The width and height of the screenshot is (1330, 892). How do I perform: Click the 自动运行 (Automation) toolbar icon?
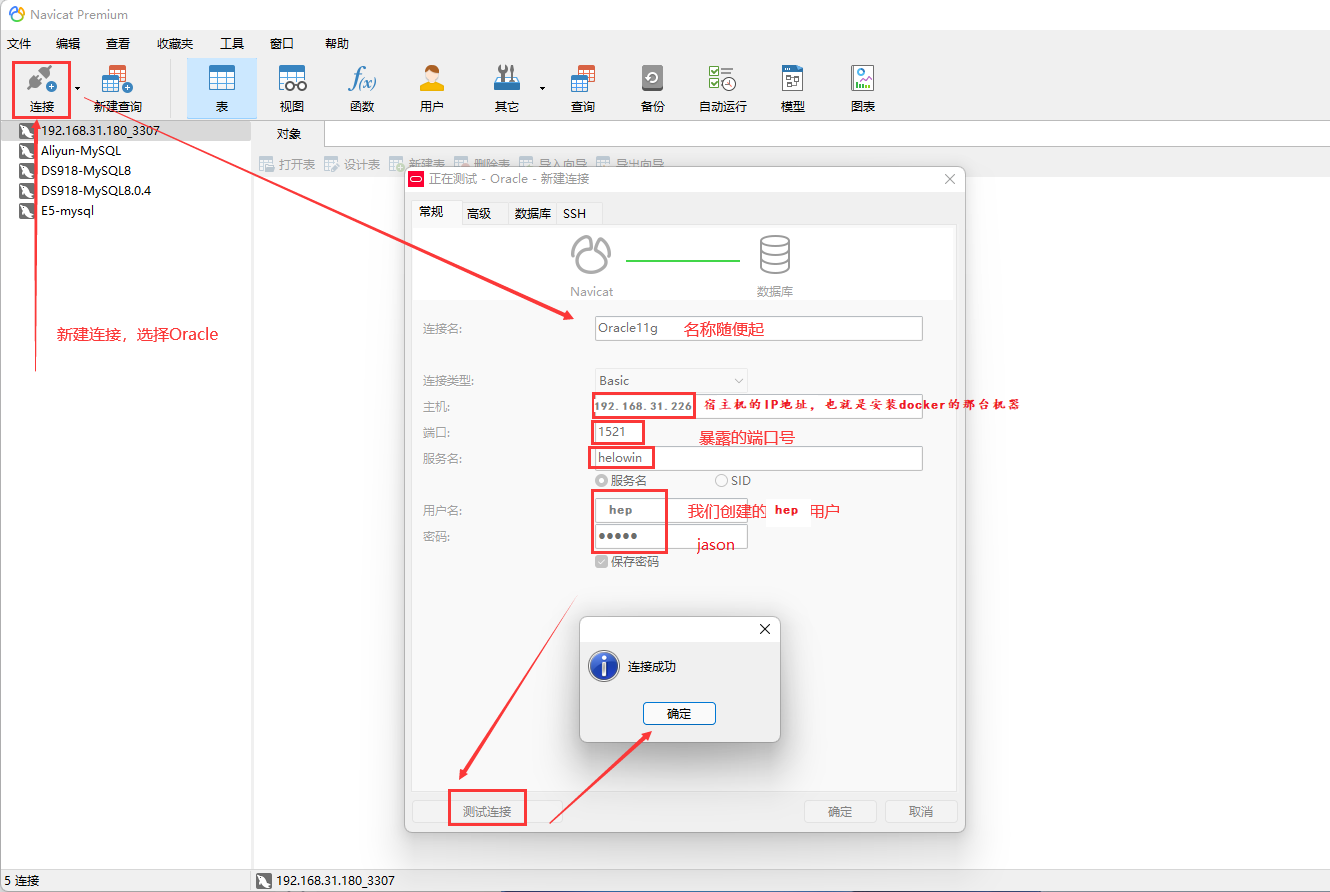pyautogui.click(x=722, y=88)
